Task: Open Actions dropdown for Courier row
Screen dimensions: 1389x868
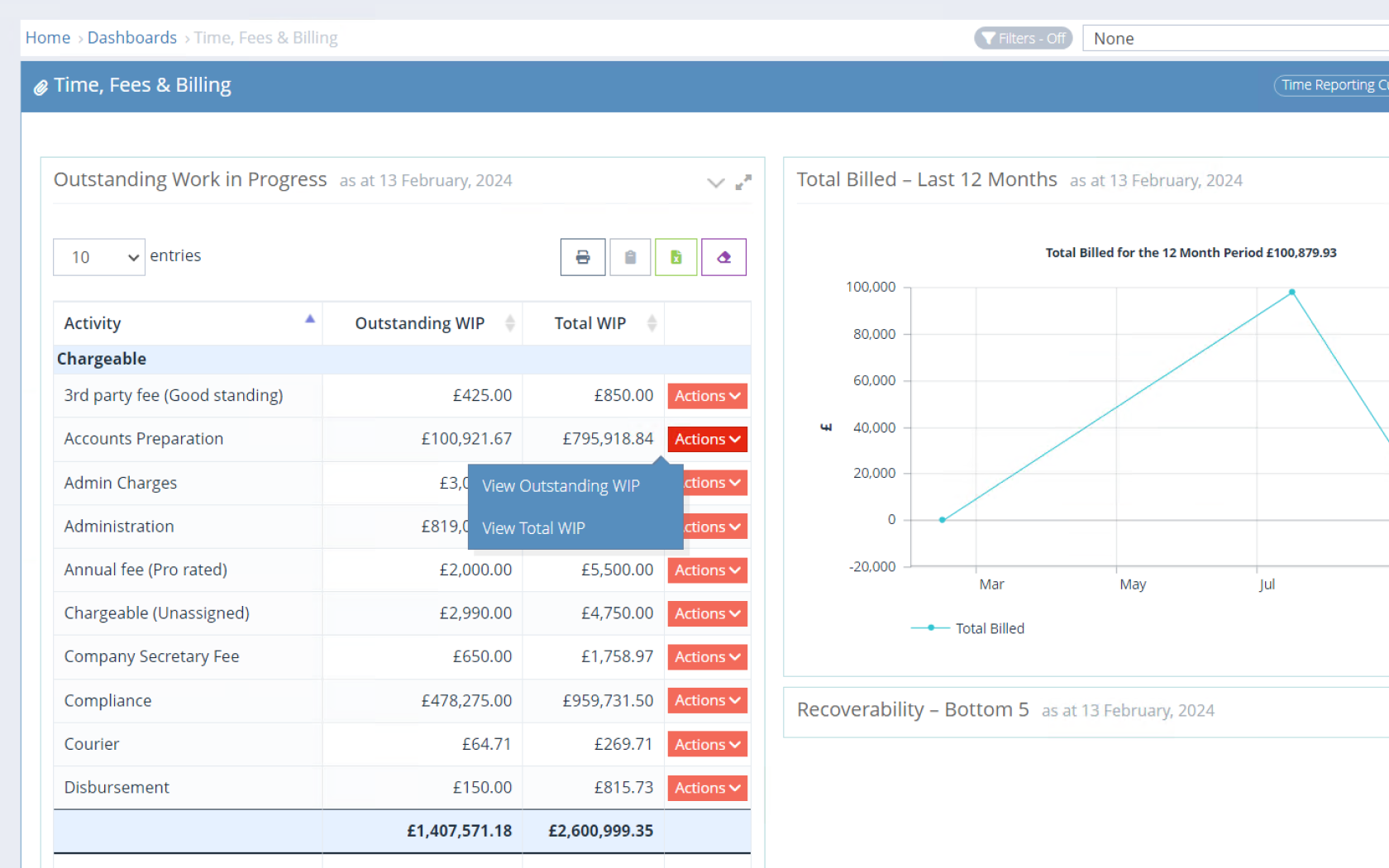Action: click(707, 744)
